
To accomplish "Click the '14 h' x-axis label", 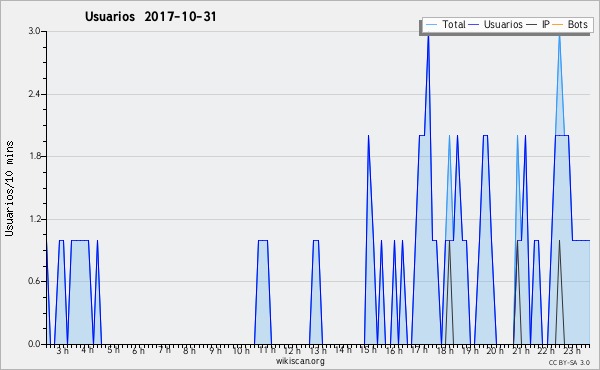I will click(343, 350).
